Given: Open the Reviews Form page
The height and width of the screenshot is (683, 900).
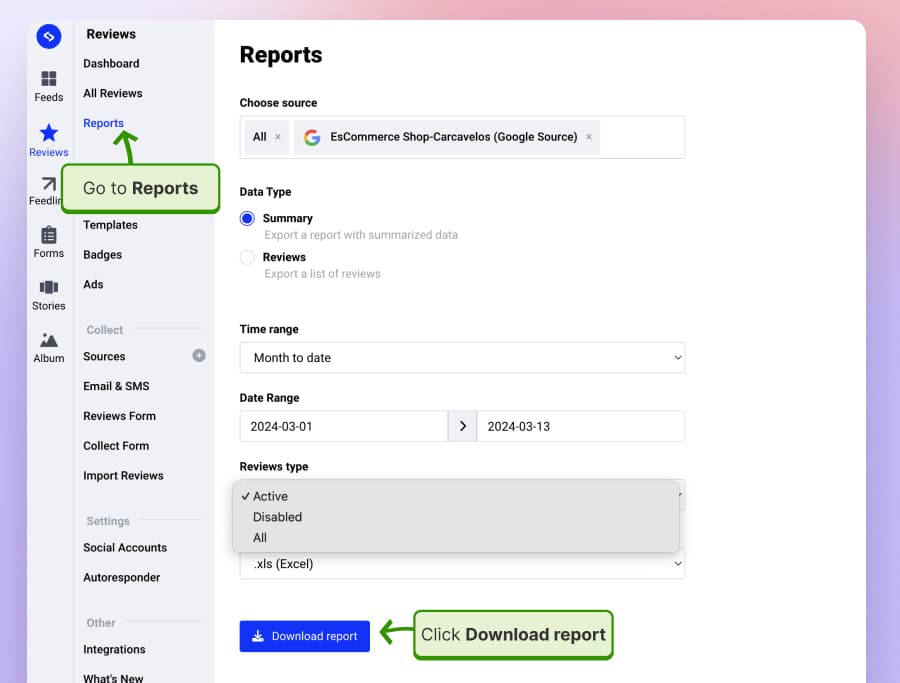Looking at the screenshot, I should click(119, 416).
